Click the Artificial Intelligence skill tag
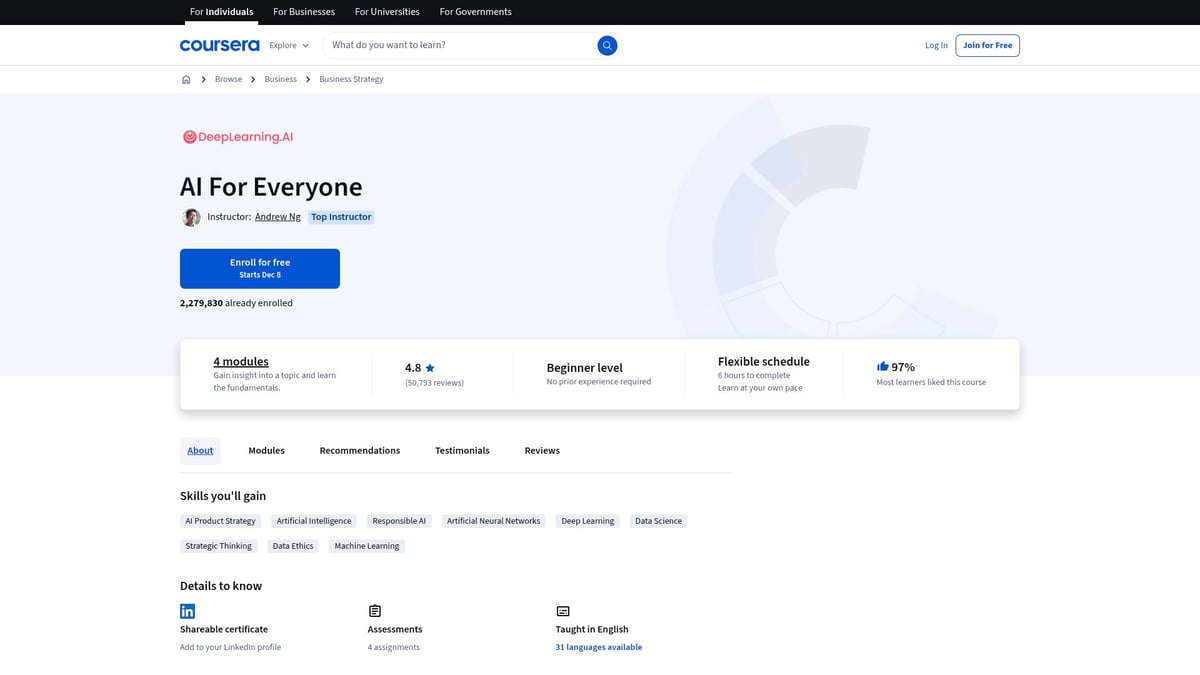The width and height of the screenshot is (1200, 675). pyautogui.click(x=314, y=521)
